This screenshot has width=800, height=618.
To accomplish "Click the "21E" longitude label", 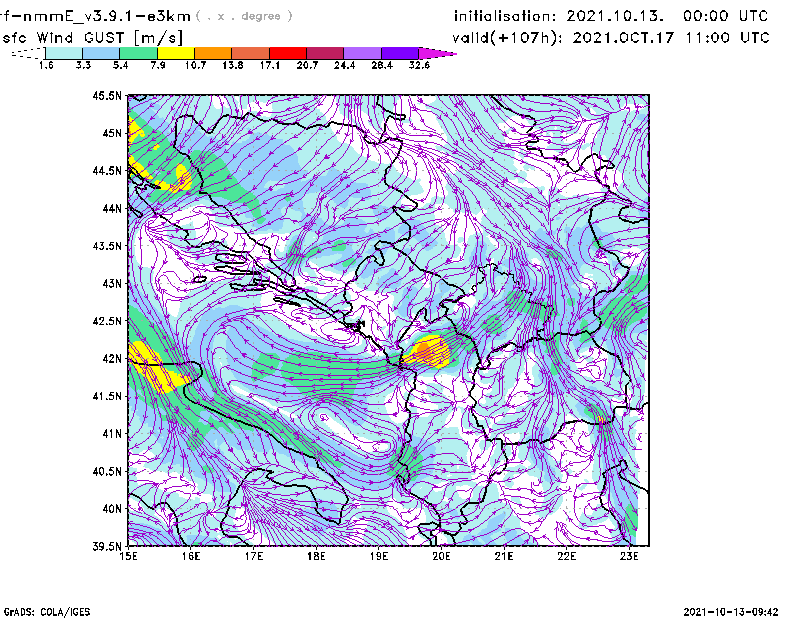I will point(504,556).
